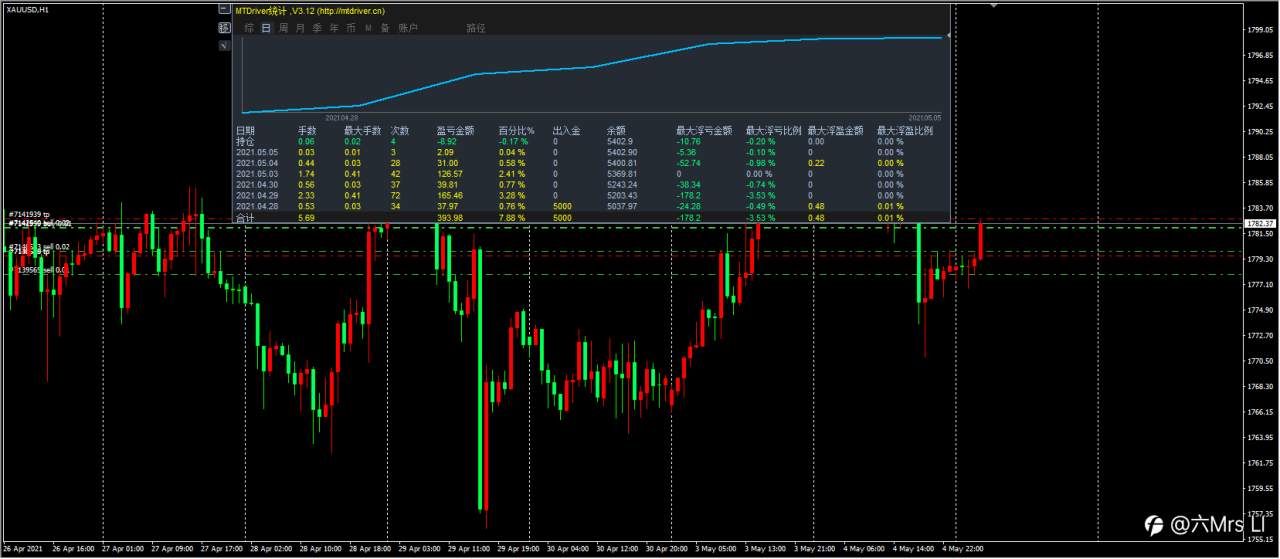Click the XAUUSD,H1 chart symbol label
The height and width of the screenshot is (559, 1280).
pos(28,9)
